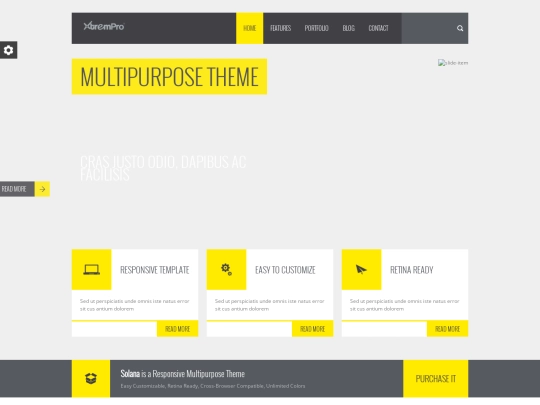The width and height of the screenshot is (540, 405).
Task: Click the yellow arrow beside slider Read More
Action: [42, 189]
